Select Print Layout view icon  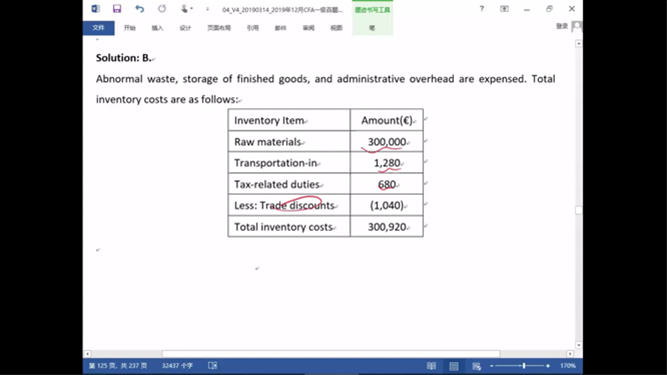[x=454, y=366]
